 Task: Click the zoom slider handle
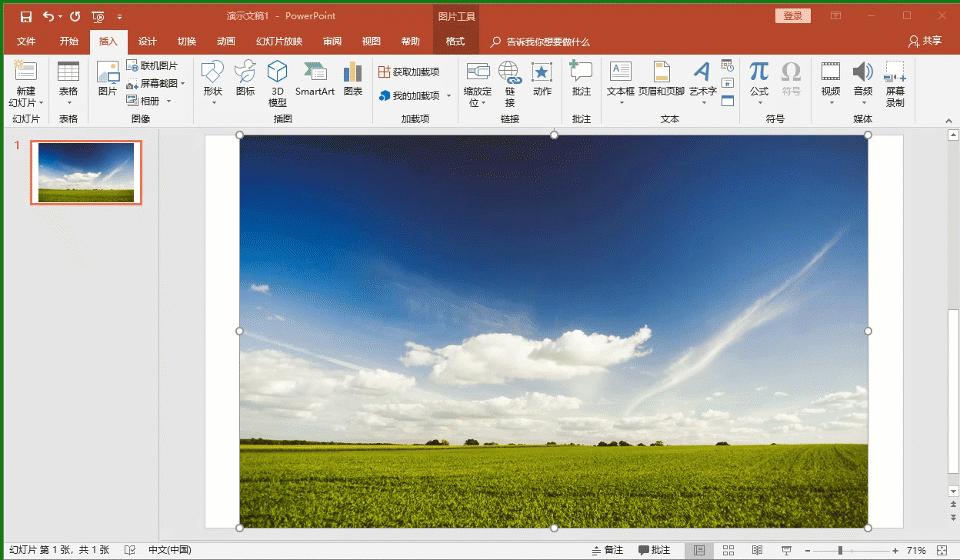pyautogui.click(x=840, y=550)
